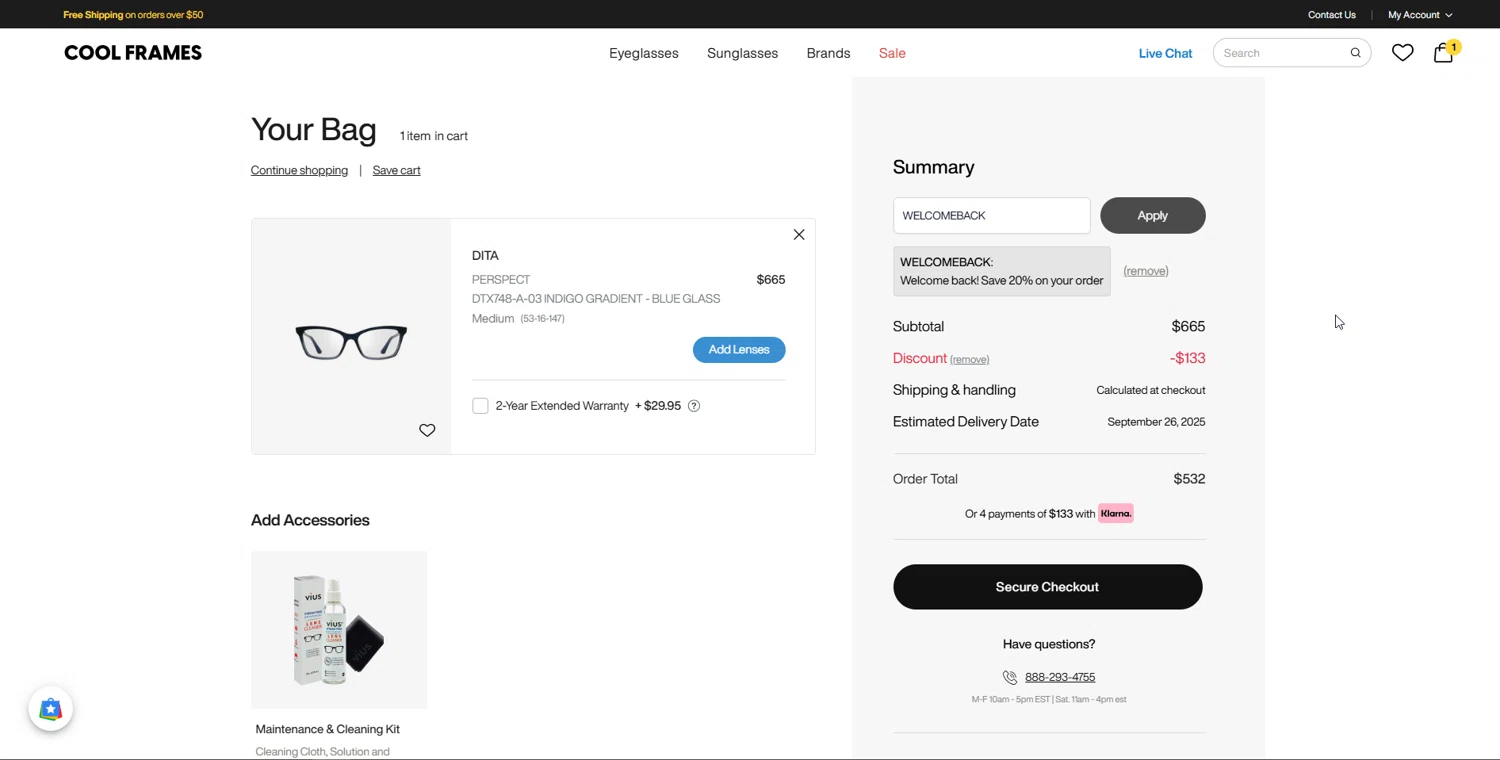The height and width of the screenshot is (760, 1500).
Task: Click the Continue shopping link
Action: tap(299, 170)
